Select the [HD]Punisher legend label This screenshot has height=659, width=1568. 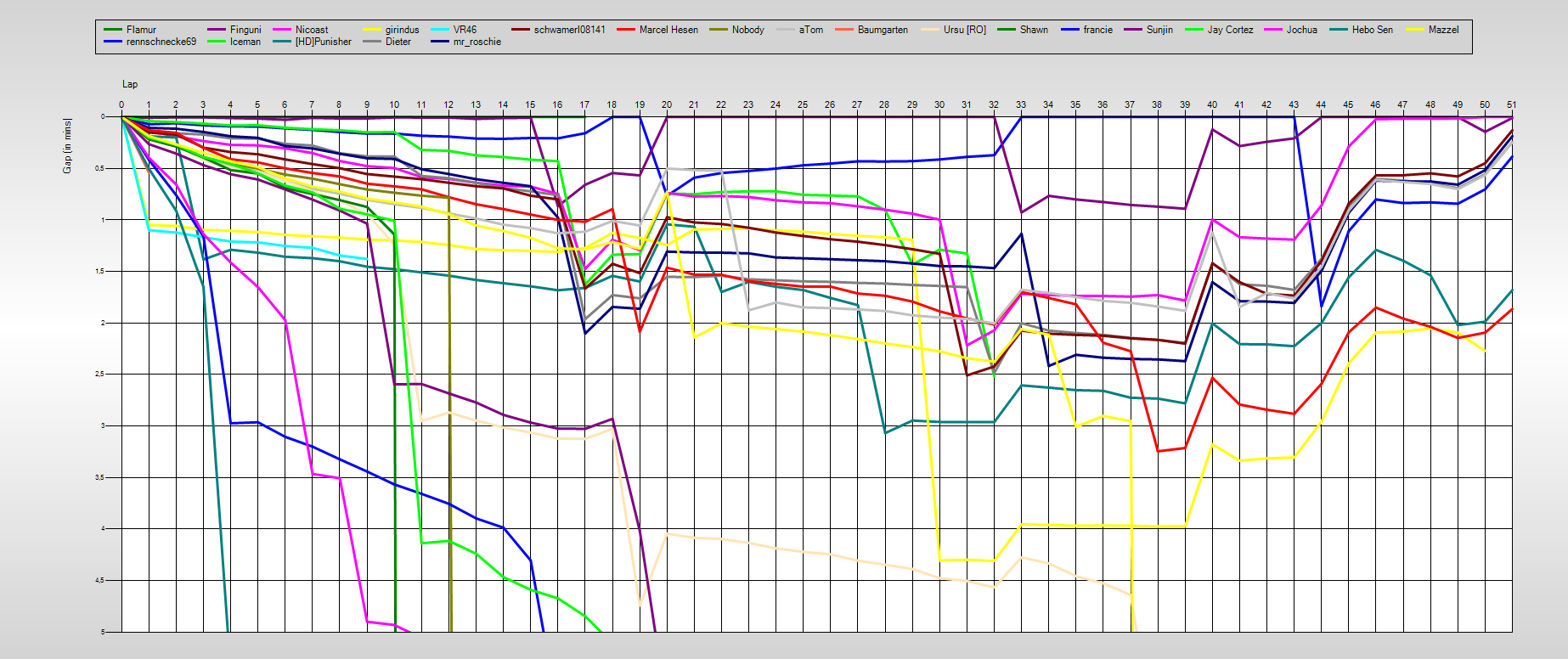point(323,42)
